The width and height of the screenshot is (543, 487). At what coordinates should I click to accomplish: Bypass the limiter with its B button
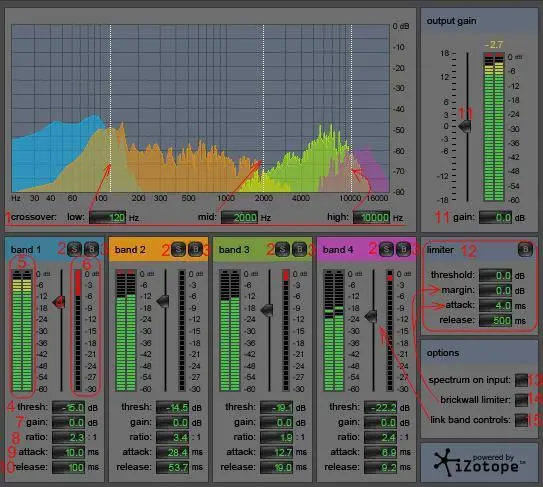click(x=525, y=249)
